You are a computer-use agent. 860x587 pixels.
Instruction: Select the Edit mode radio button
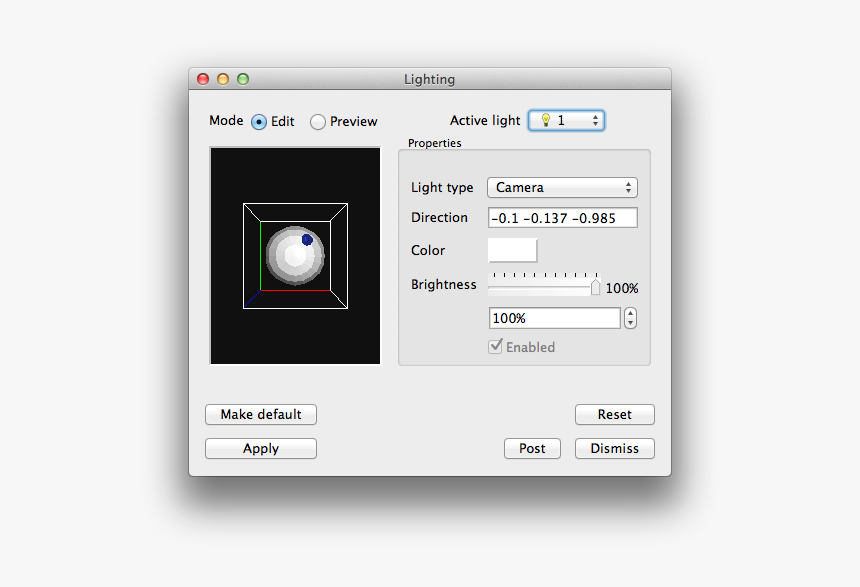[x=258, y=121]
